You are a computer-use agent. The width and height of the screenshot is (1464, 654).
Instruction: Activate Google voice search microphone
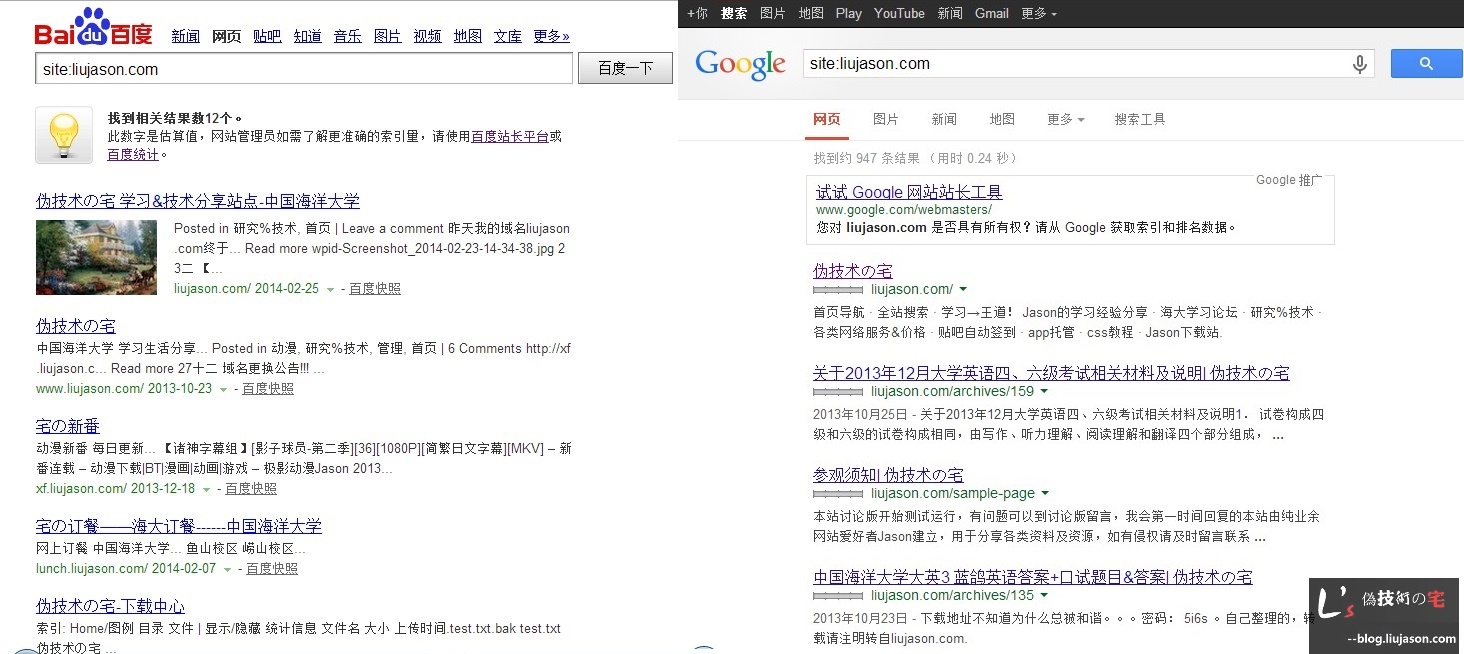pos(1360,64)
